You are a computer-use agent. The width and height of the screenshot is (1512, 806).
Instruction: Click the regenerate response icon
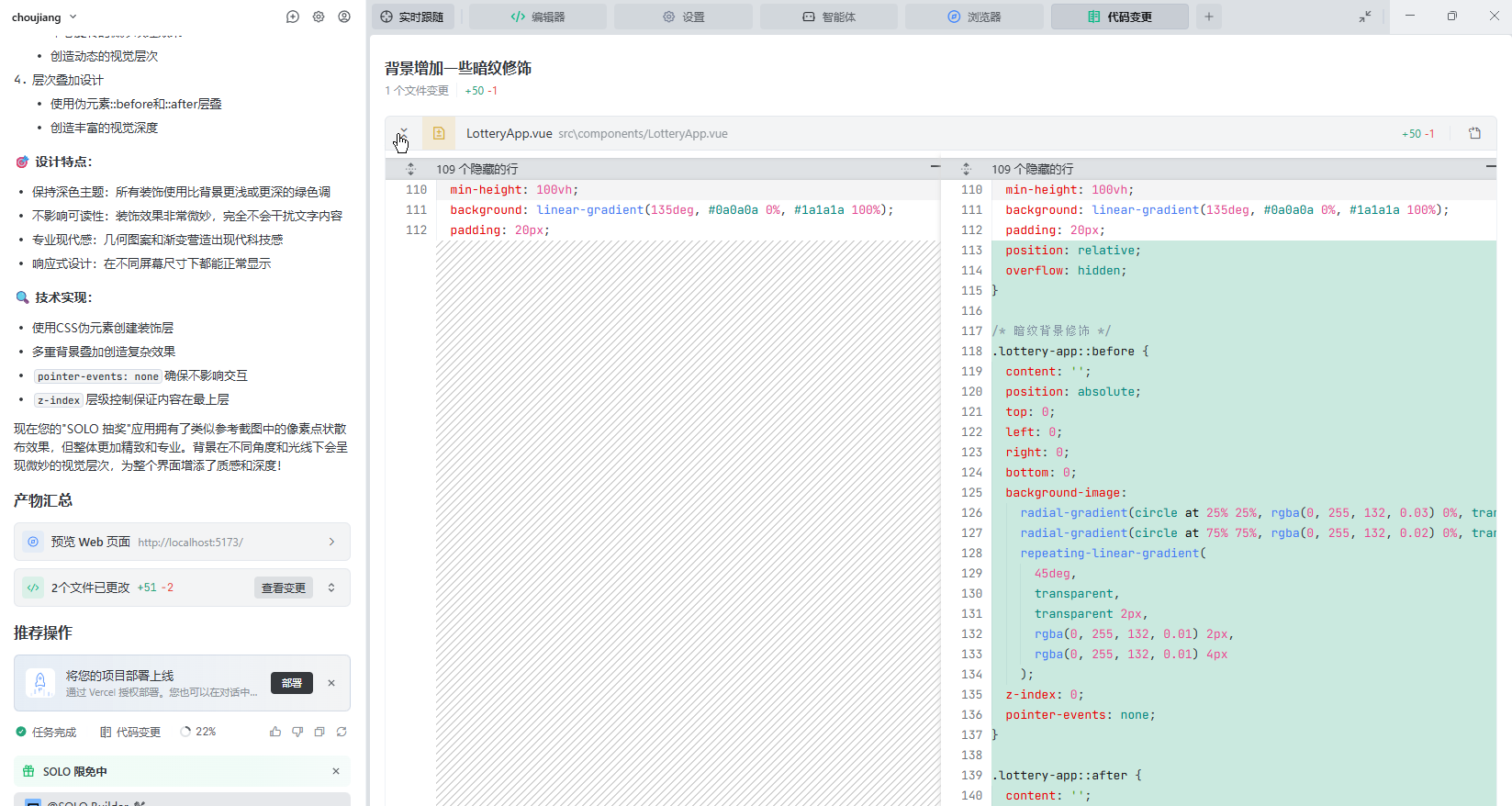coord(342,732)
